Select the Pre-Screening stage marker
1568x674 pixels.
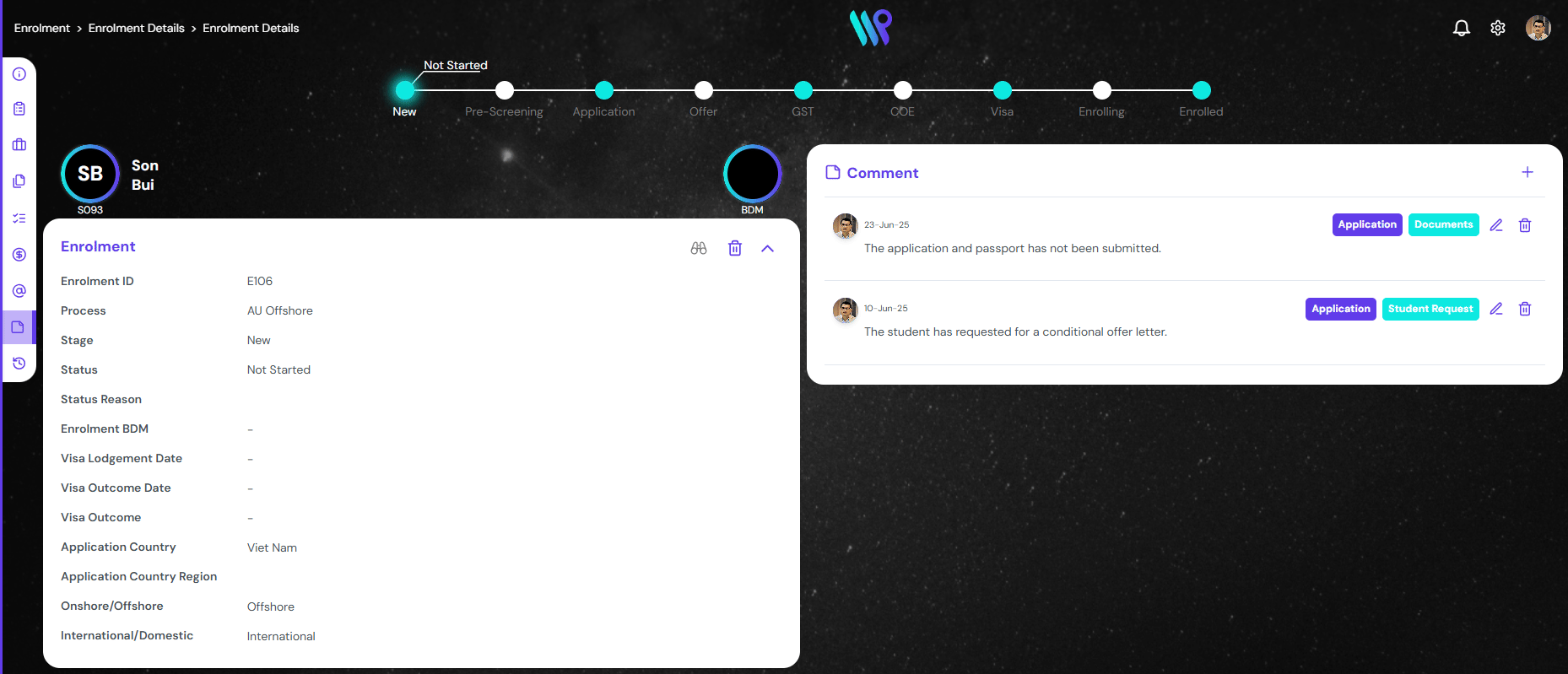(x=505, y=90)
